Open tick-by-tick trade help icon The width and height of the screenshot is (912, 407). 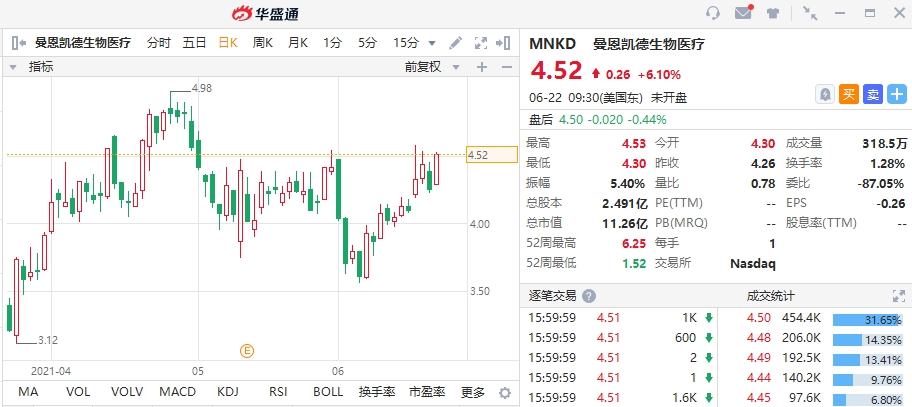pos(589,296)
